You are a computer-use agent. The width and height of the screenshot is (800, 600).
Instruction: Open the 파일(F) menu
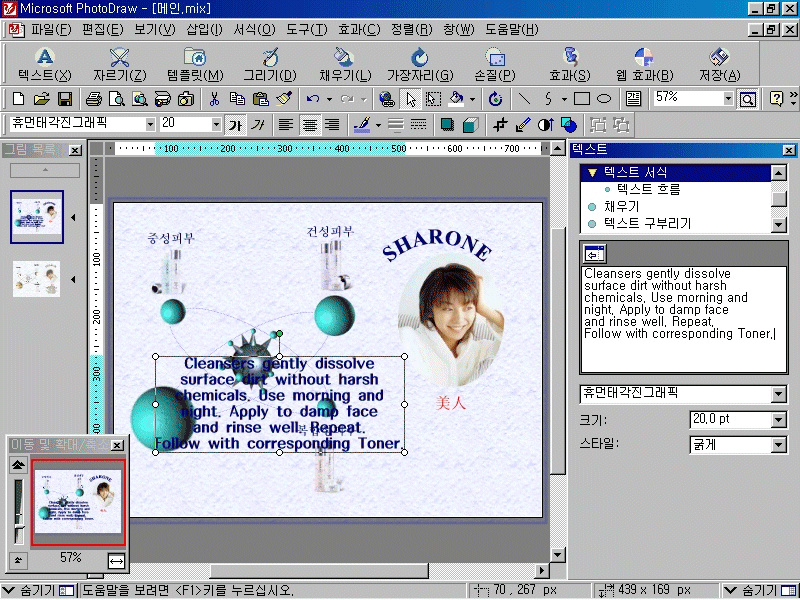click(x=51, y=30)
